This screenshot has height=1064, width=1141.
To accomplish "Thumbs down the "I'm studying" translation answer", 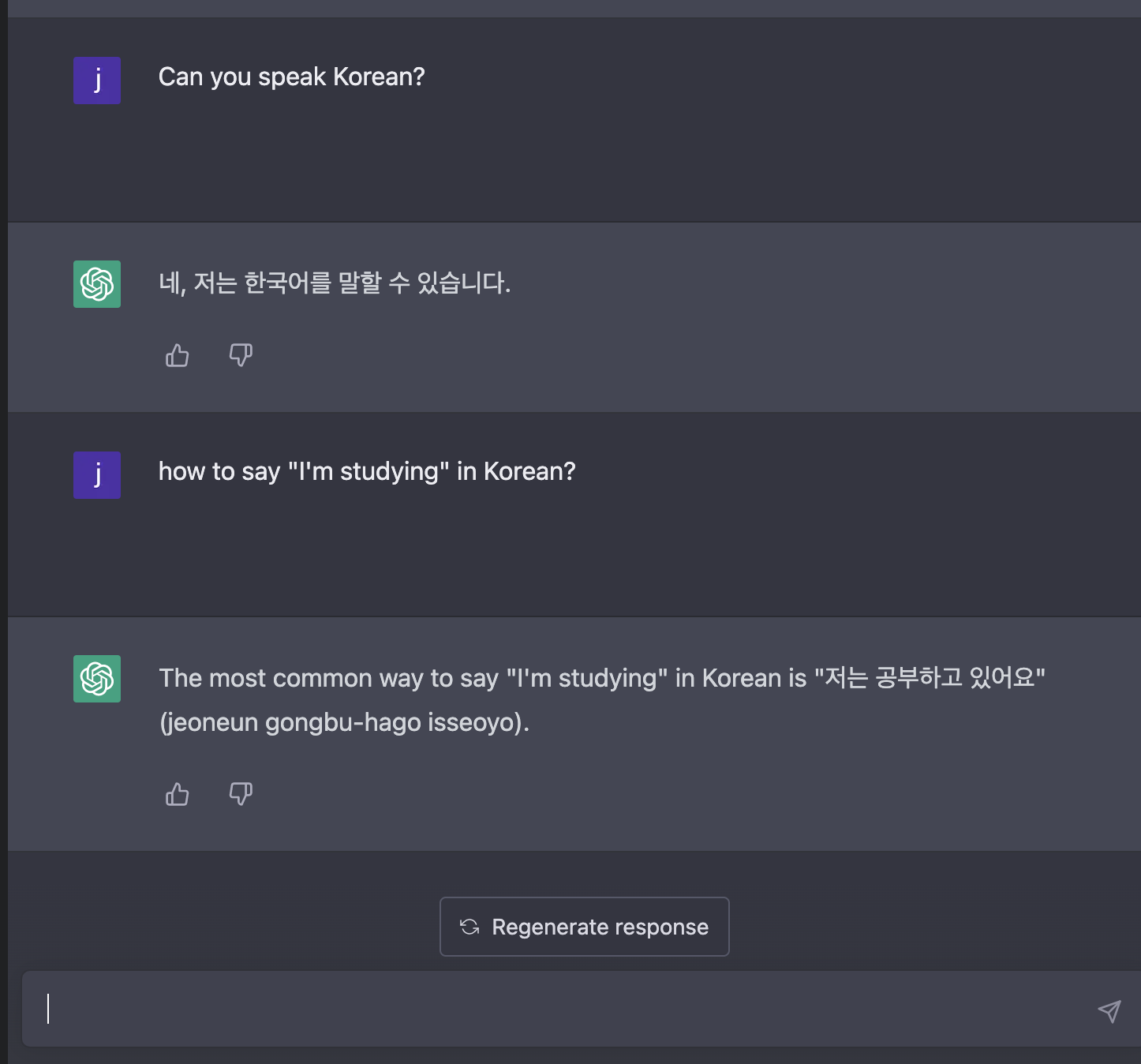I will 241,794.
